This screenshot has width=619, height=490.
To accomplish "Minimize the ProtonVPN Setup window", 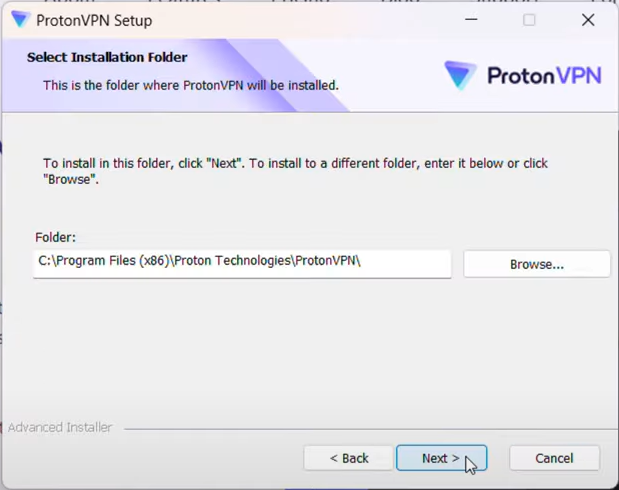I will (x=471, y=19).
